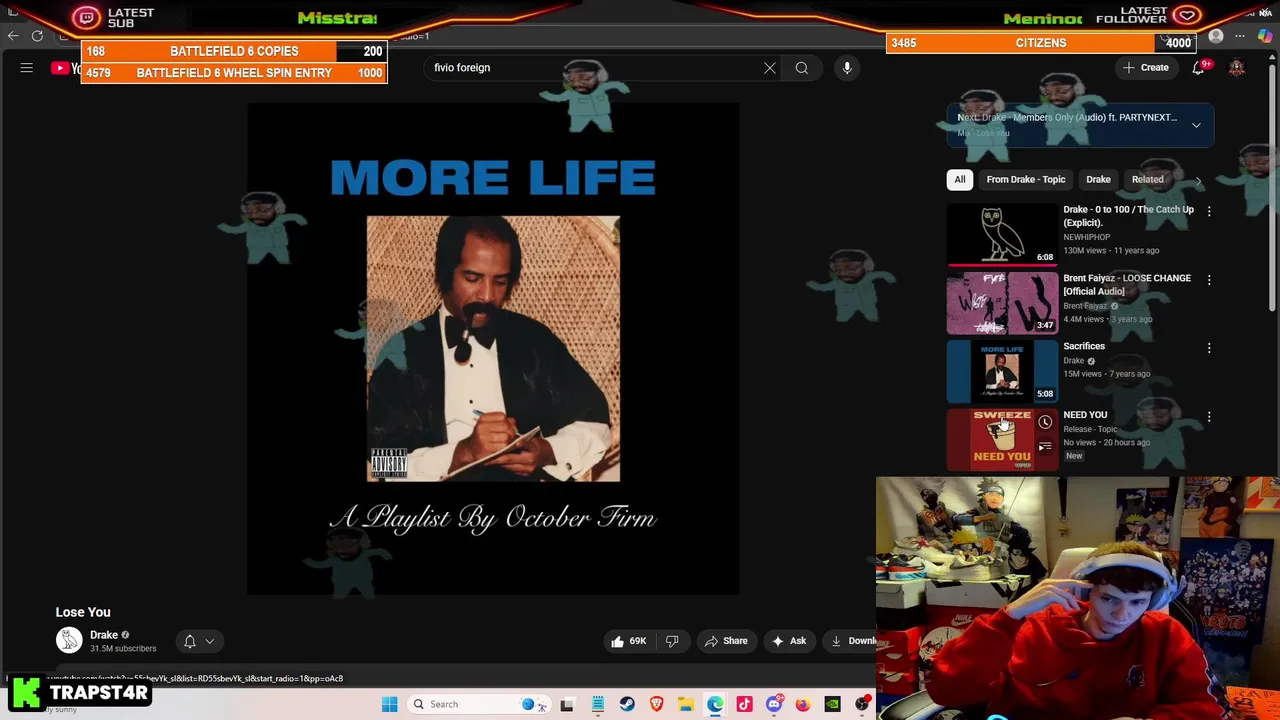Expand subscription notification options chevron
This screenshot has width=1280, height=720.
210,642
